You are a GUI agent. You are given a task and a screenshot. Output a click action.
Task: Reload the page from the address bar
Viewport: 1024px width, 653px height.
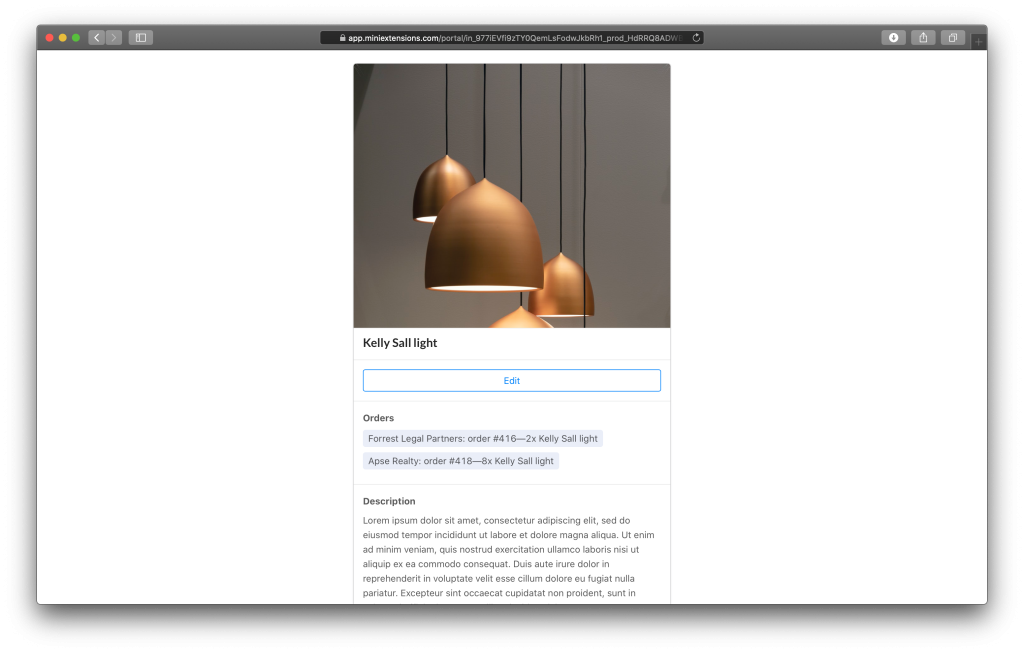pos(696,38)
